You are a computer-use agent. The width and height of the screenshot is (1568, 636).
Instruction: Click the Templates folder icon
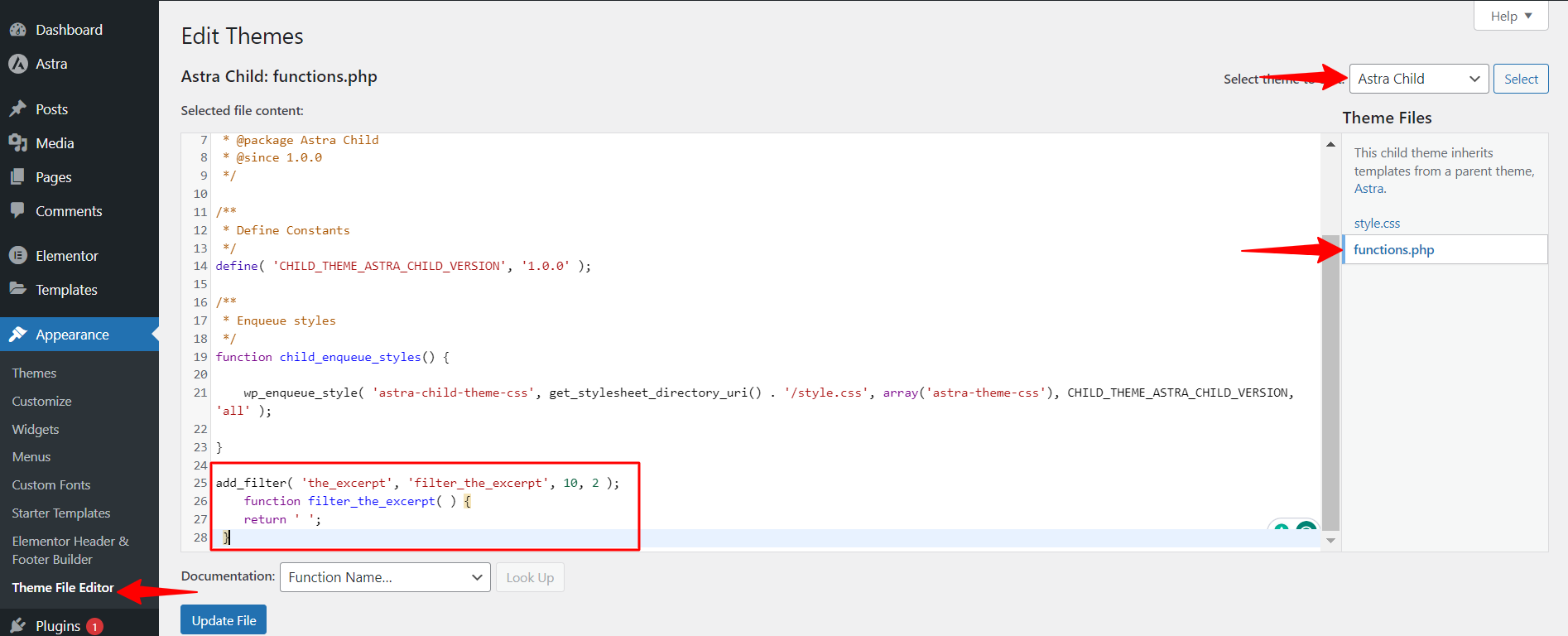(x=18, y=290)
